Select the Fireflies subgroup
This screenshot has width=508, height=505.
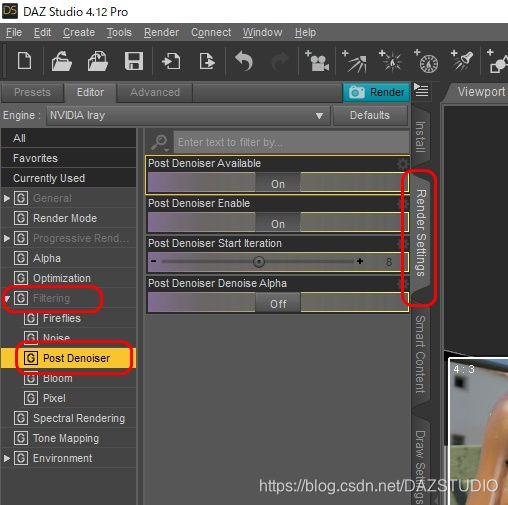click(68, 318)
